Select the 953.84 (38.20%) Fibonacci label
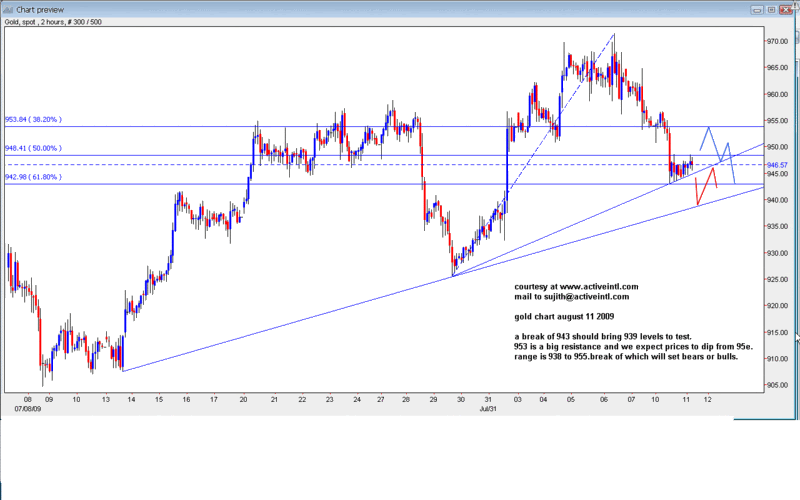 coord(33,120)
